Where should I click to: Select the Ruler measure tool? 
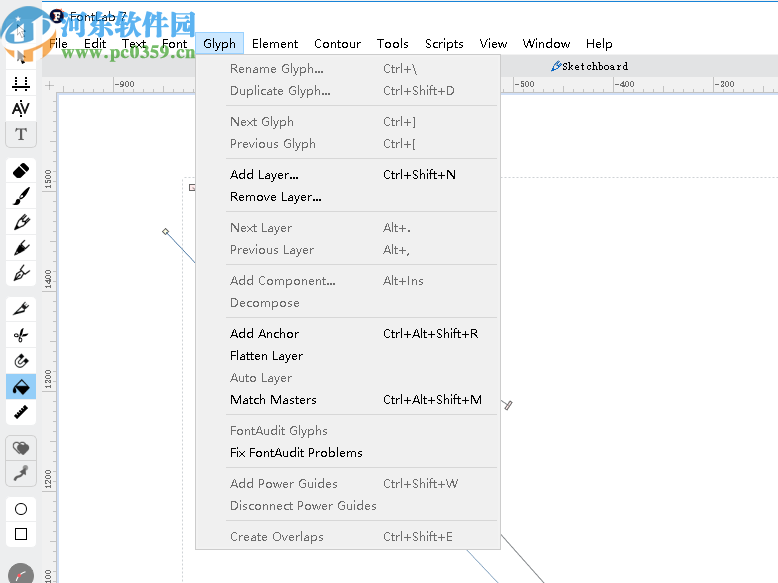click(x=21, y=412)
